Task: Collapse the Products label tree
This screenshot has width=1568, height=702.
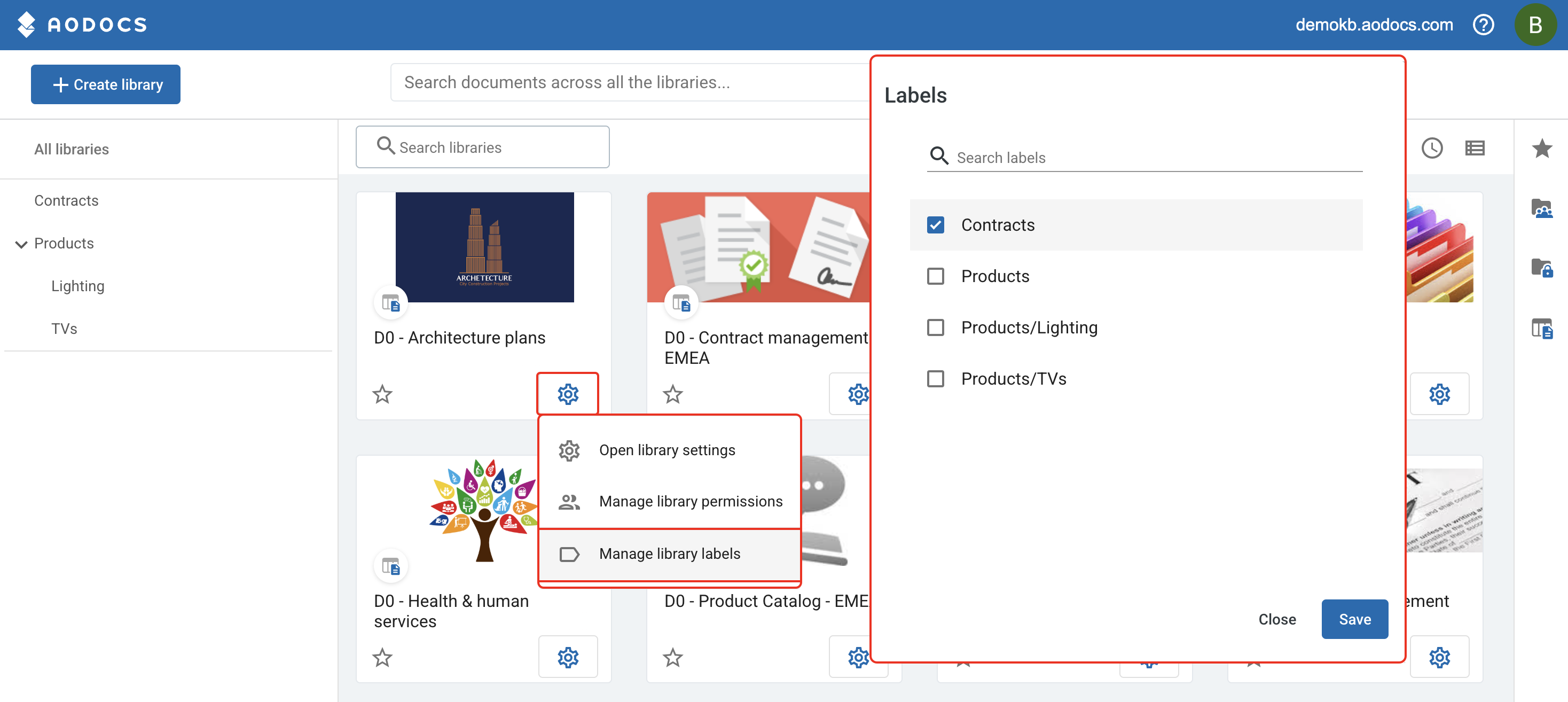Action: [x=21, y=244]
